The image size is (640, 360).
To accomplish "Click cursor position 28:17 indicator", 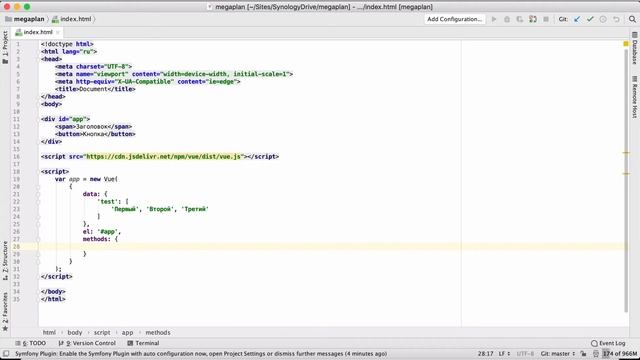I will [485, 353].
